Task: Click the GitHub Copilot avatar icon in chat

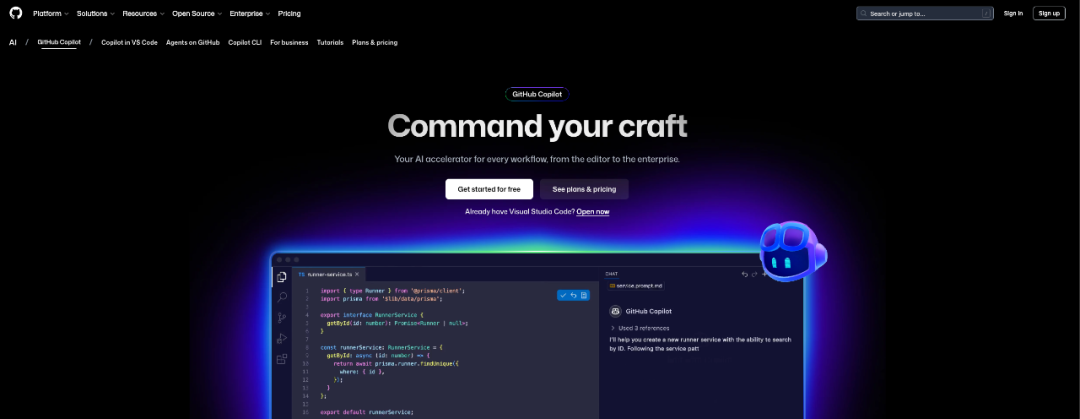Action: click(614, 311)
